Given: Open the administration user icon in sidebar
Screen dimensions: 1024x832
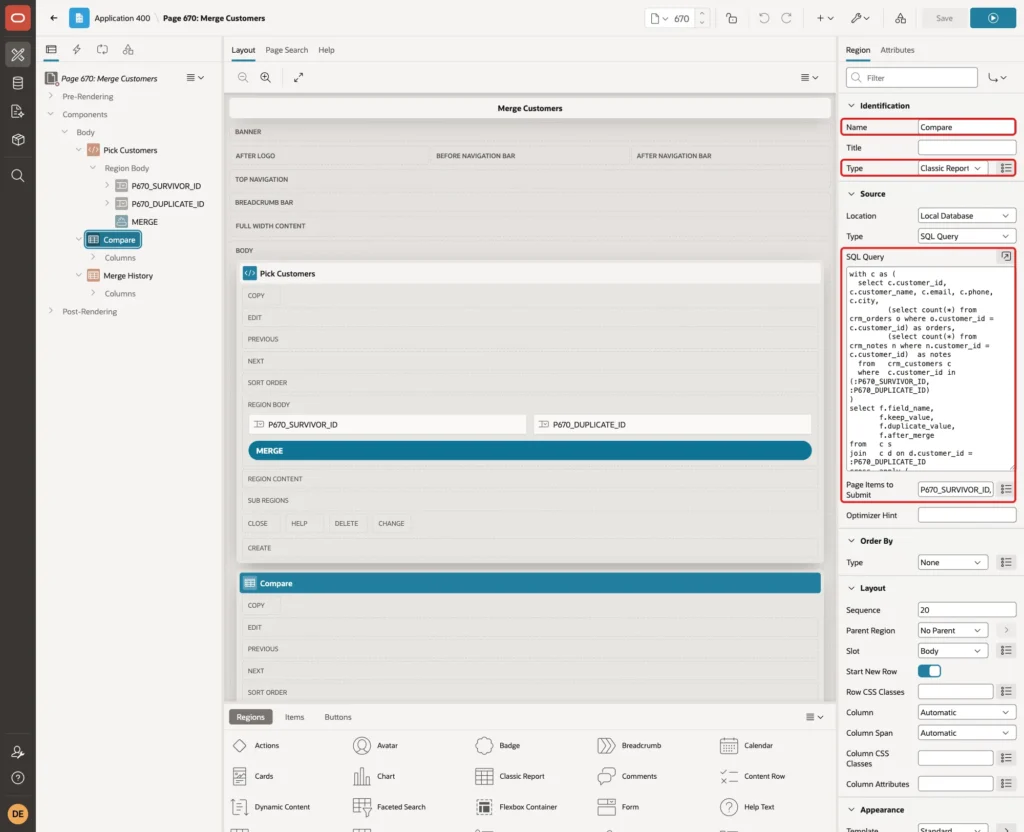Looking at the screenshot, I should [x=18, y=752].
